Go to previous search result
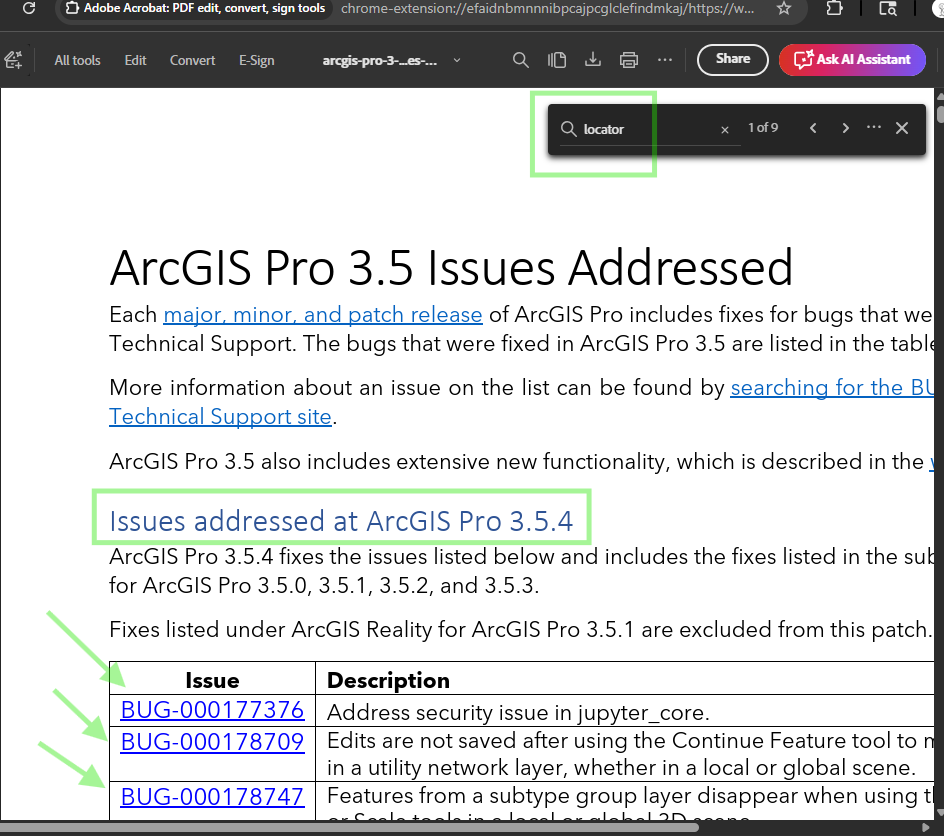The image size is (944, 836). 813,128
